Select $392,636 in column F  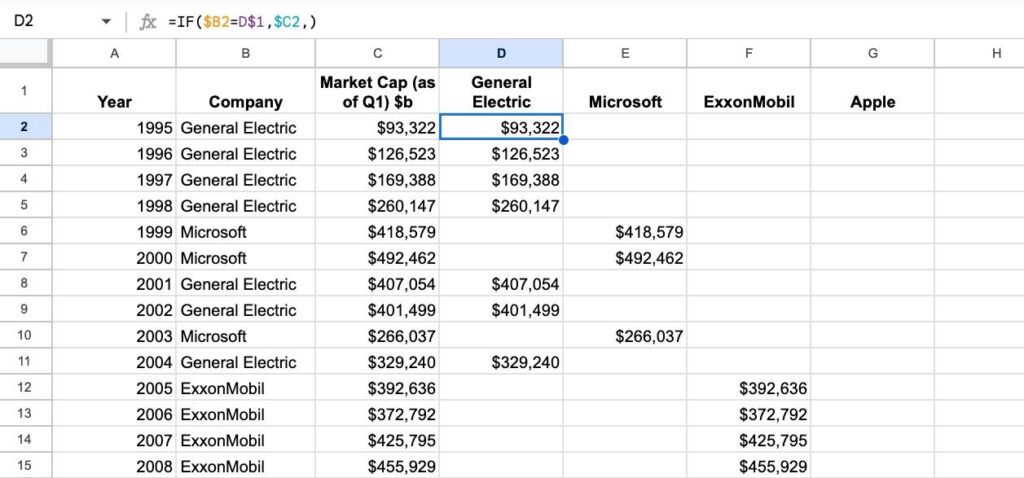point(748,389)
